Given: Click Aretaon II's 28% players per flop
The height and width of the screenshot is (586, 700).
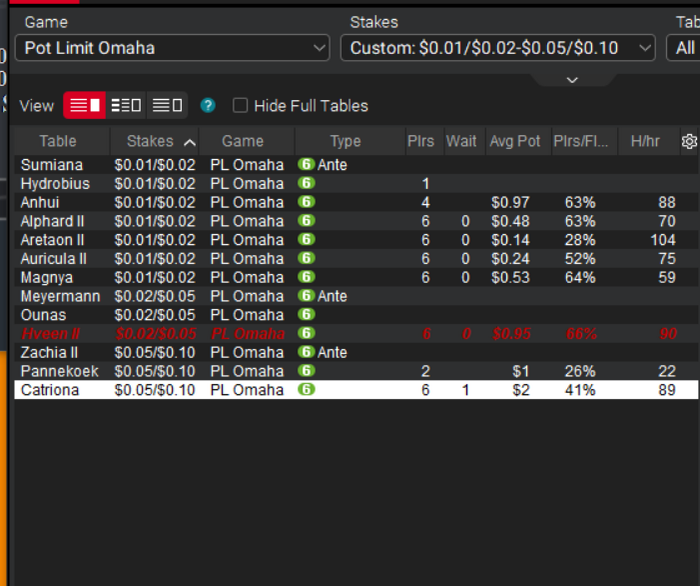Looking at the screenshot, I should click(580, 240).
